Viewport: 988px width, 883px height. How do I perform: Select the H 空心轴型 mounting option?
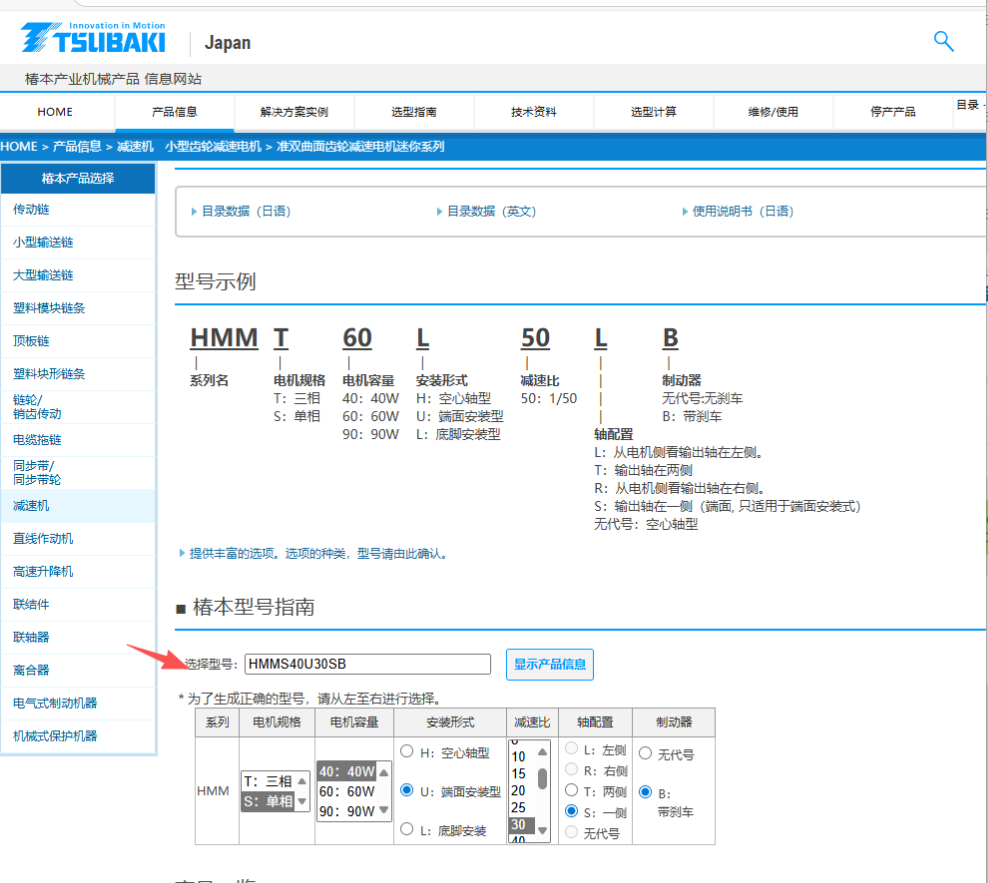[x=407, y=752]
